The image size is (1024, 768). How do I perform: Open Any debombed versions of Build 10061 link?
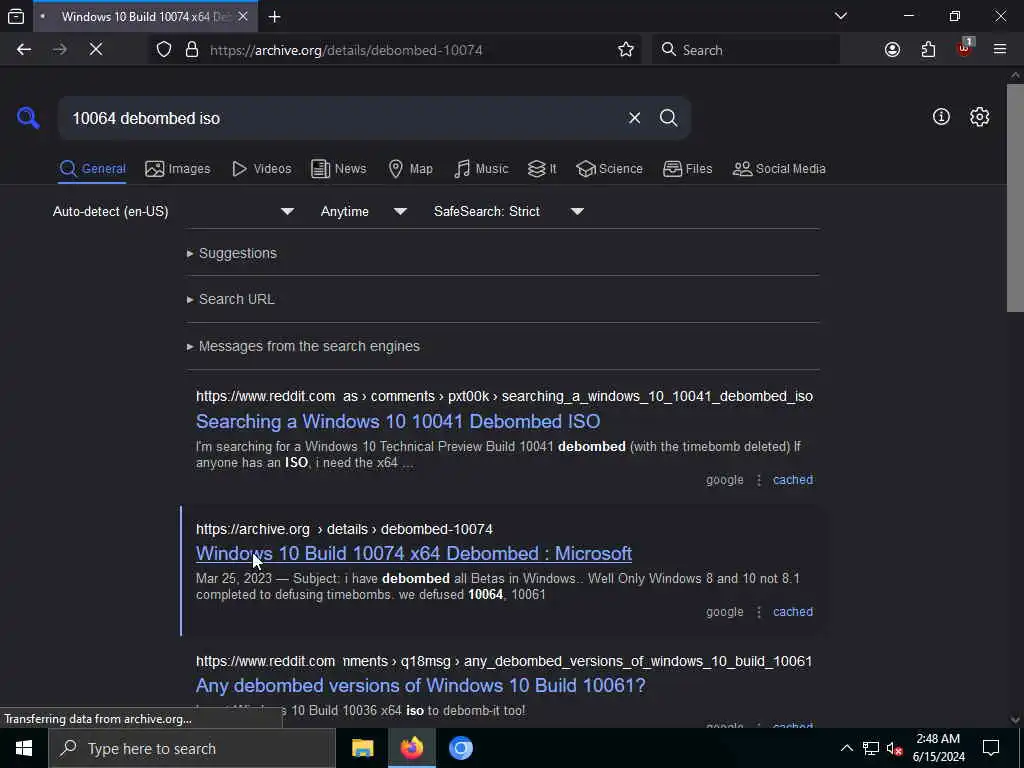point(421,685)
